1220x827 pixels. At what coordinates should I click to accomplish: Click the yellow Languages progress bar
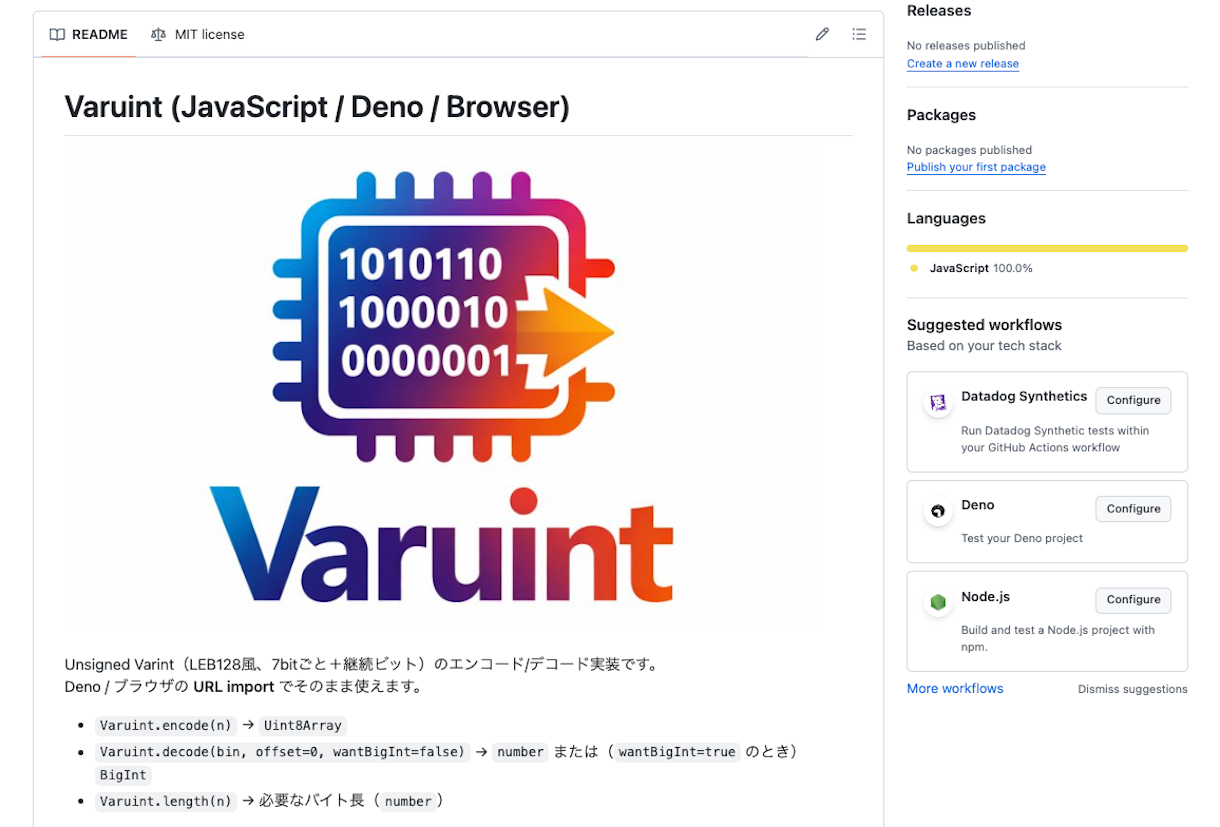tap(1046, 248)
